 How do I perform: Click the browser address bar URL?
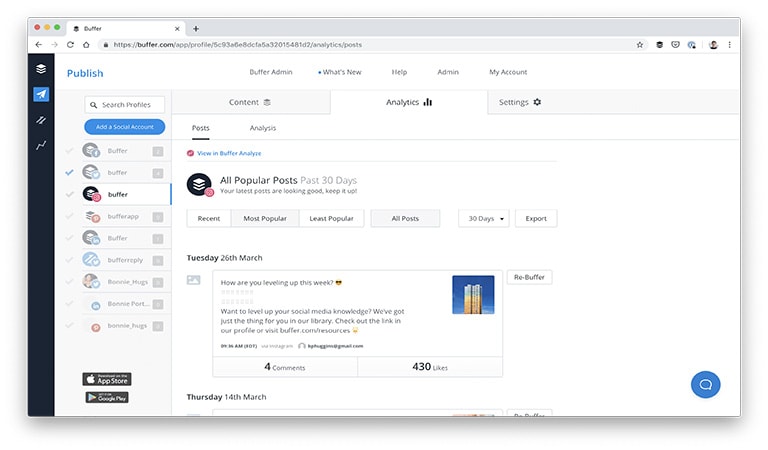click(x=238, y=45)
